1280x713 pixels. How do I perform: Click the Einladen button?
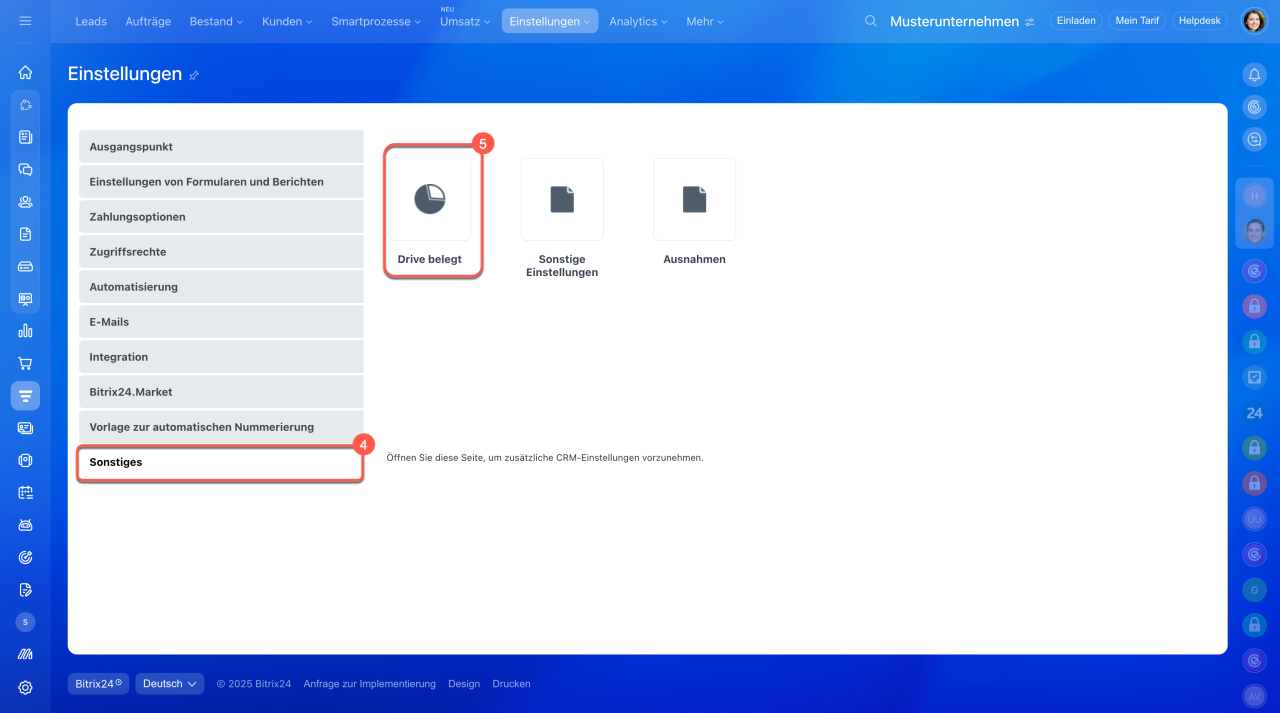coord(1076,21)
